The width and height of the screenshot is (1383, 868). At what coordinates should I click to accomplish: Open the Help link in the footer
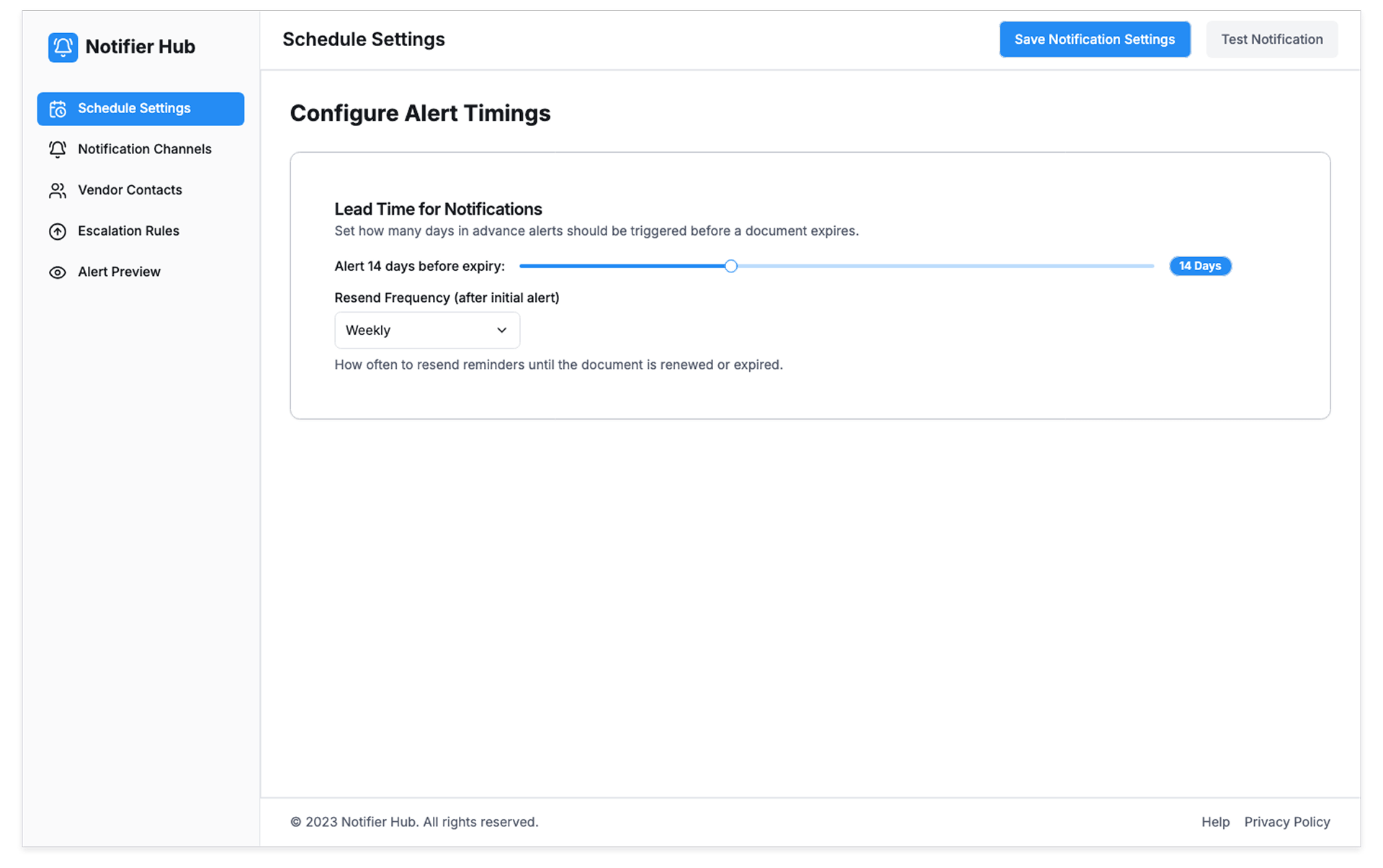1215,822
